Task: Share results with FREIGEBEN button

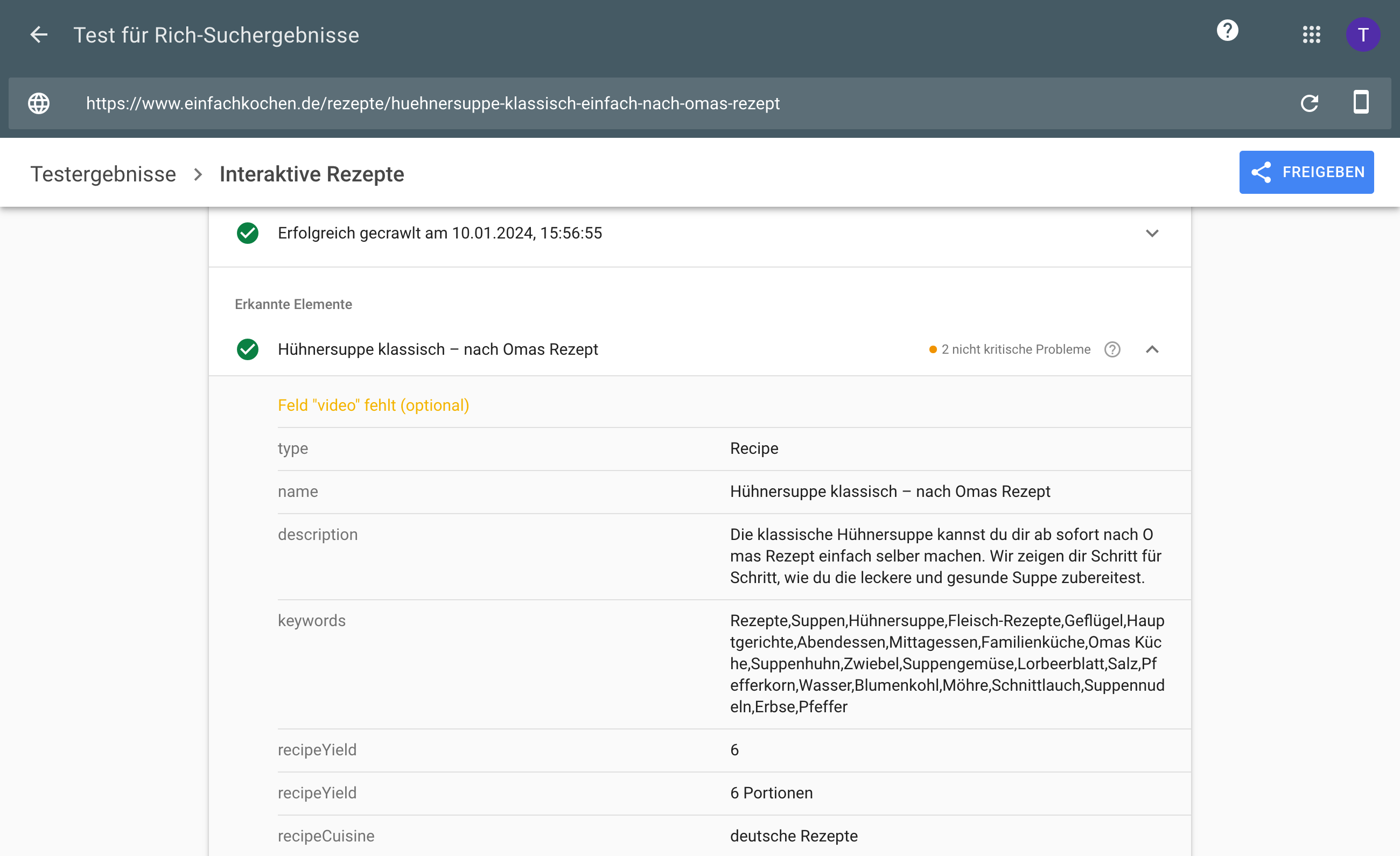Action: pos(1306,172)
